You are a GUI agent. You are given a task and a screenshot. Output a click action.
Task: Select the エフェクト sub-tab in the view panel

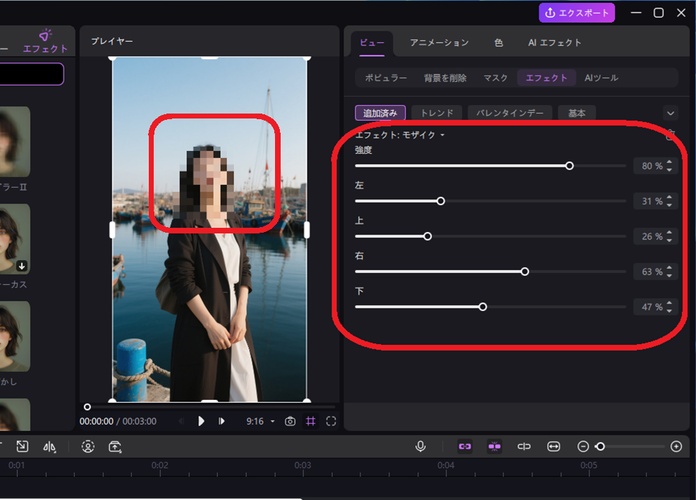click(x=546, y=78)
